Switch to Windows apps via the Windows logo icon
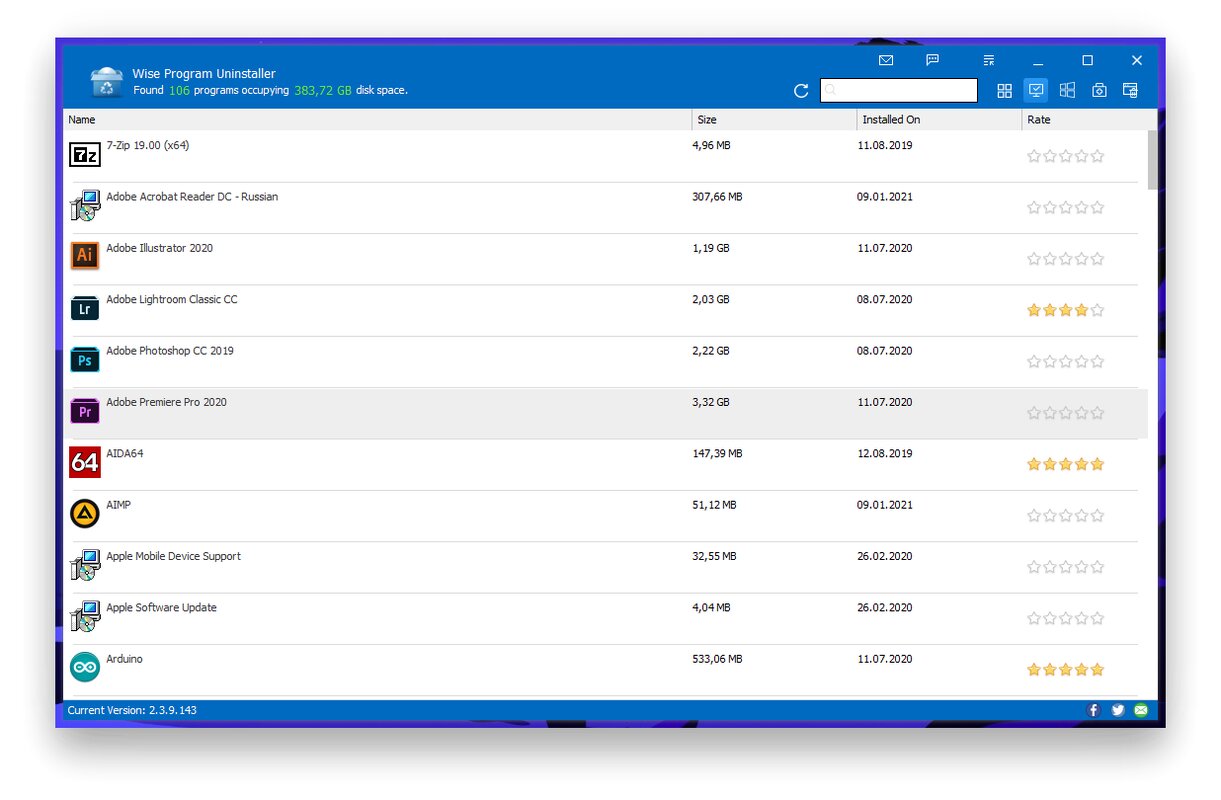The width and height of the screenshot is (1221, 800). point(1068,91)
